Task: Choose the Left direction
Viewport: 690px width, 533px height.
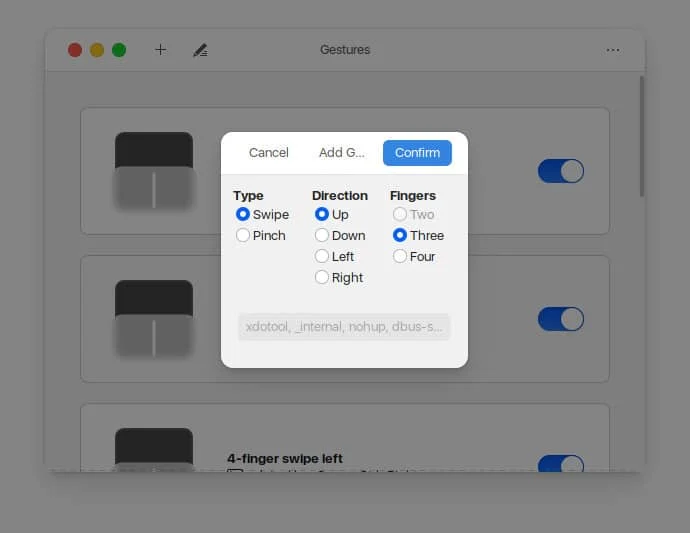Action: (x=334, y=256)
